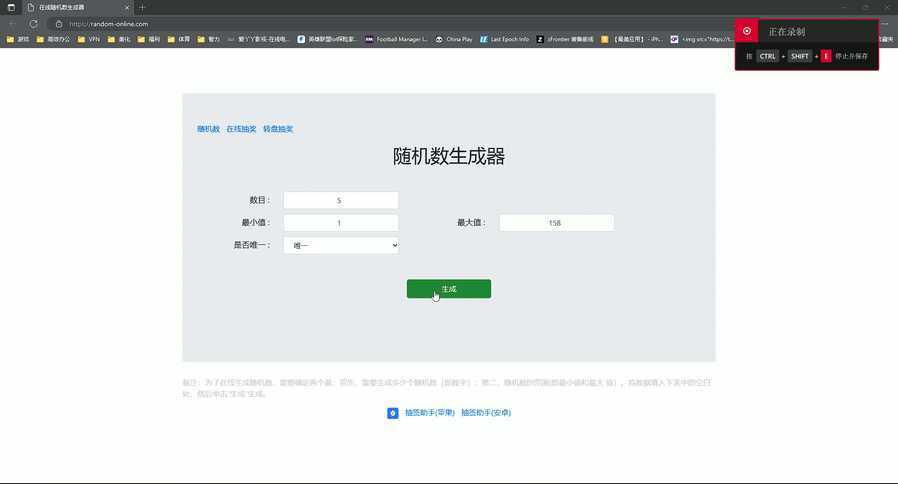Click the 数目 input field

click(x=341, y=200)
